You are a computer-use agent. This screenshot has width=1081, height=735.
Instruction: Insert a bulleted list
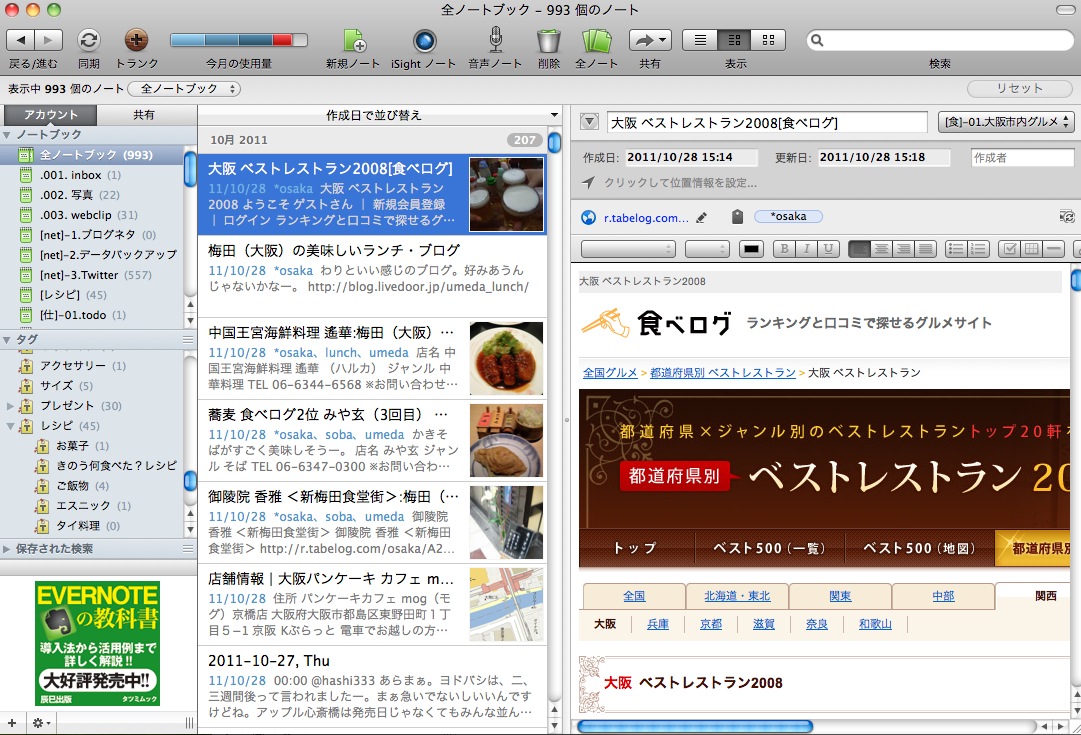[956, 249]
